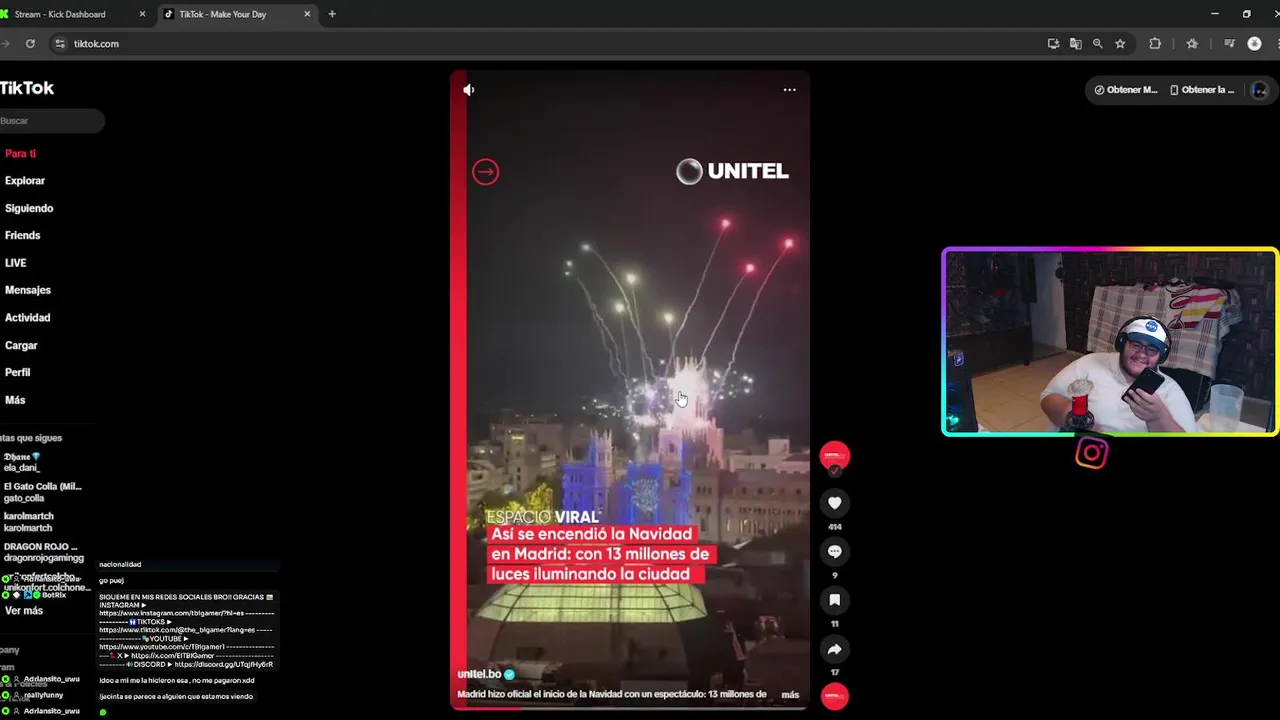1280x720 pixels.
Task: Bookmark this tab with star icon
Action: click(x=1120, y=44)
